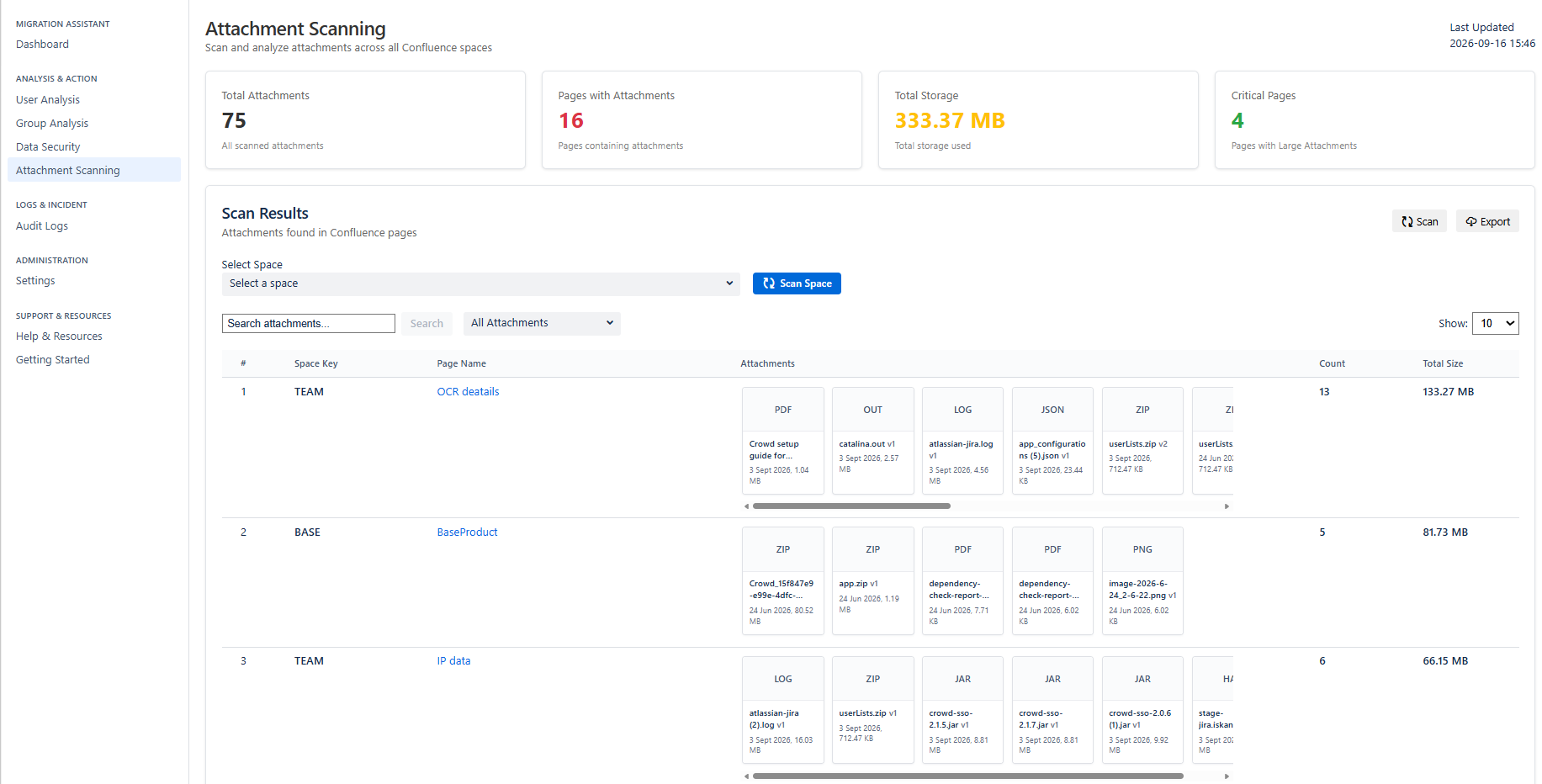
Task: Open userLists.zip v2 attachment card
Action: coord(1142,441)
